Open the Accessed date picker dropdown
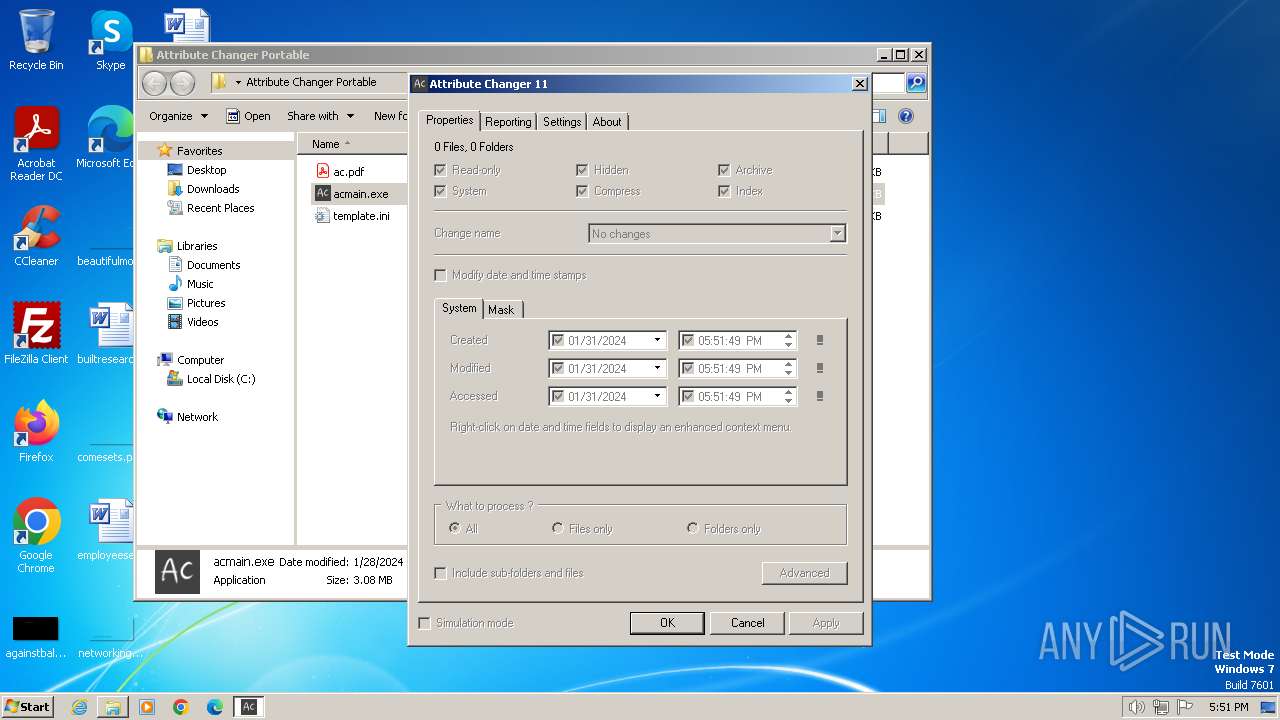 657,396
